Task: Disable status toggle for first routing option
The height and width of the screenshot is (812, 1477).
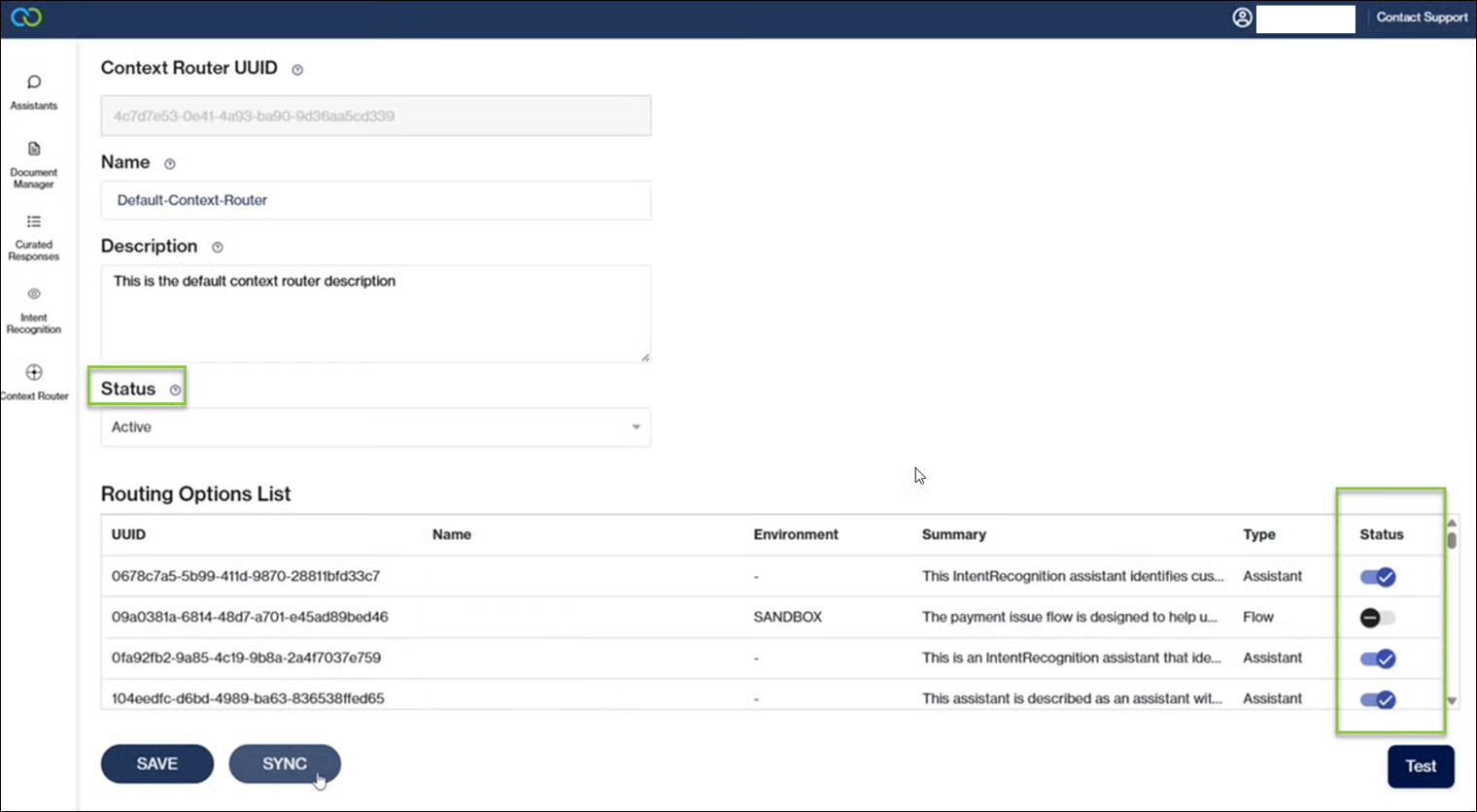Action: tap(1378, 577)
